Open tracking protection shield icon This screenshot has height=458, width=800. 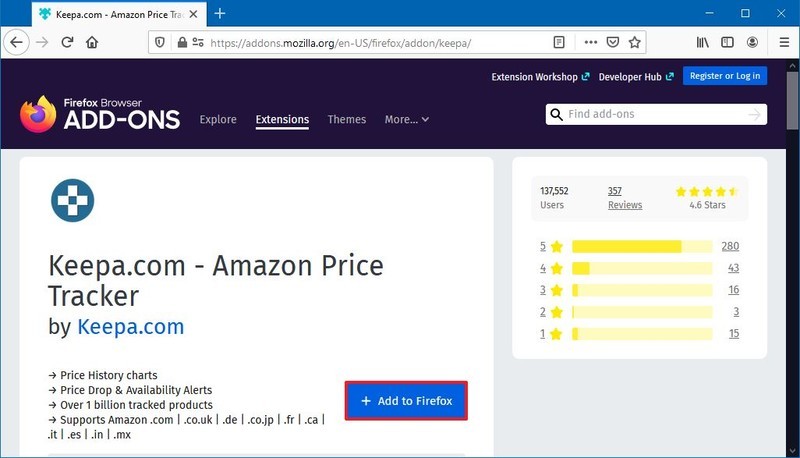tap(160, 42)
